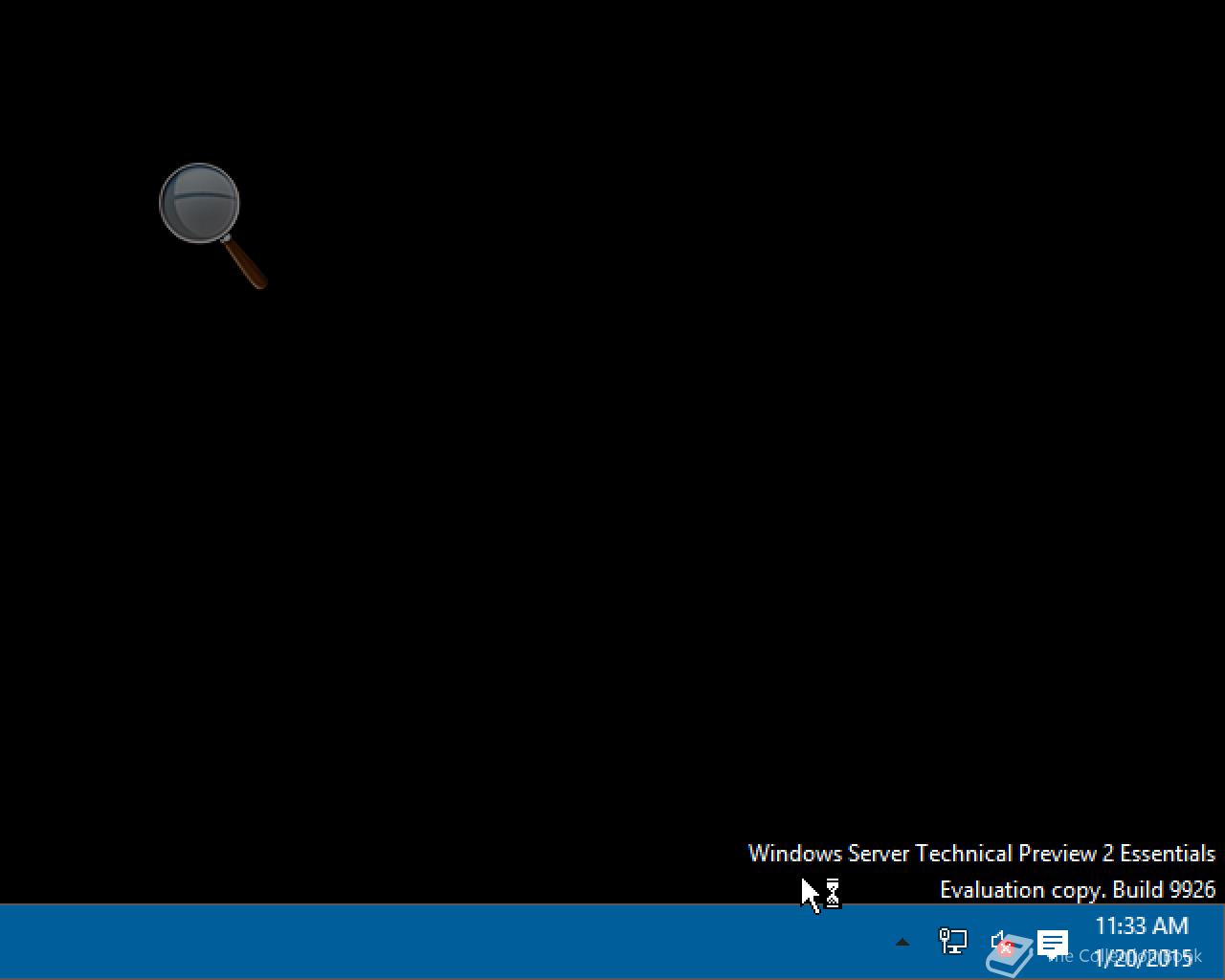1225x980 pixels.
Task: Open the network status tray icon
Action: (x=953, y=942)
